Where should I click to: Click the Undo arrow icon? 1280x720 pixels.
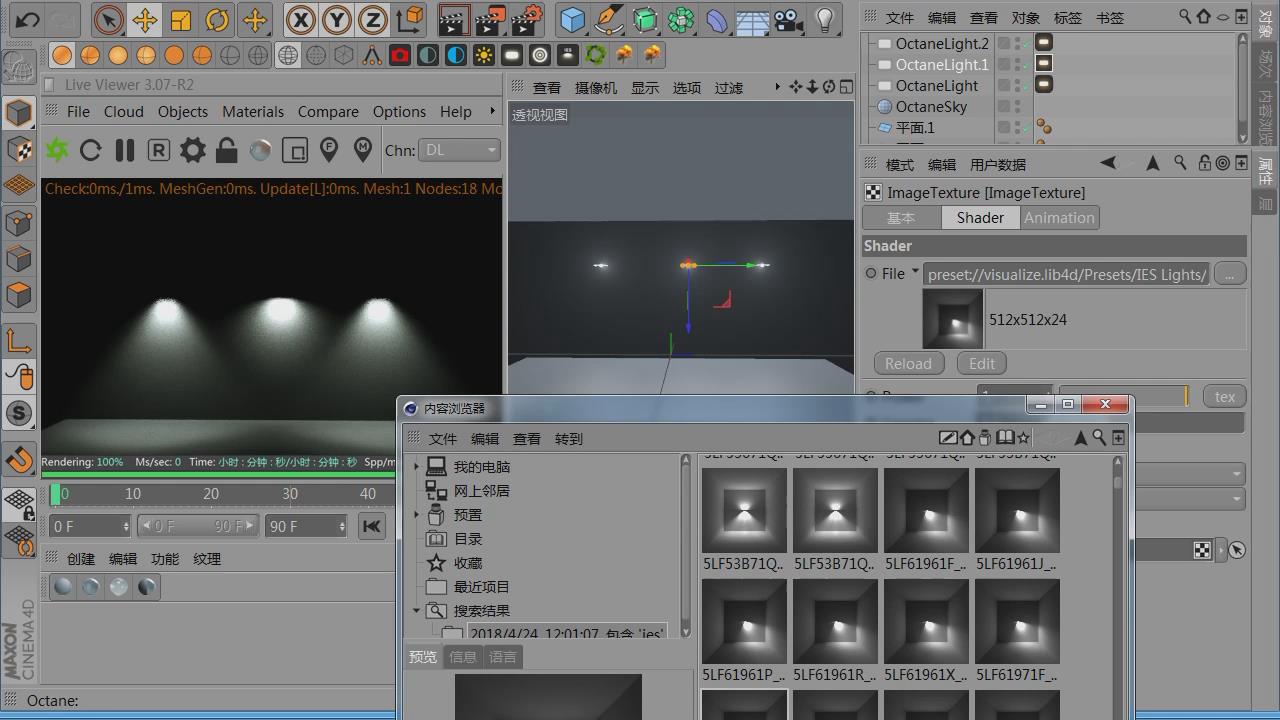click(28, 19)
